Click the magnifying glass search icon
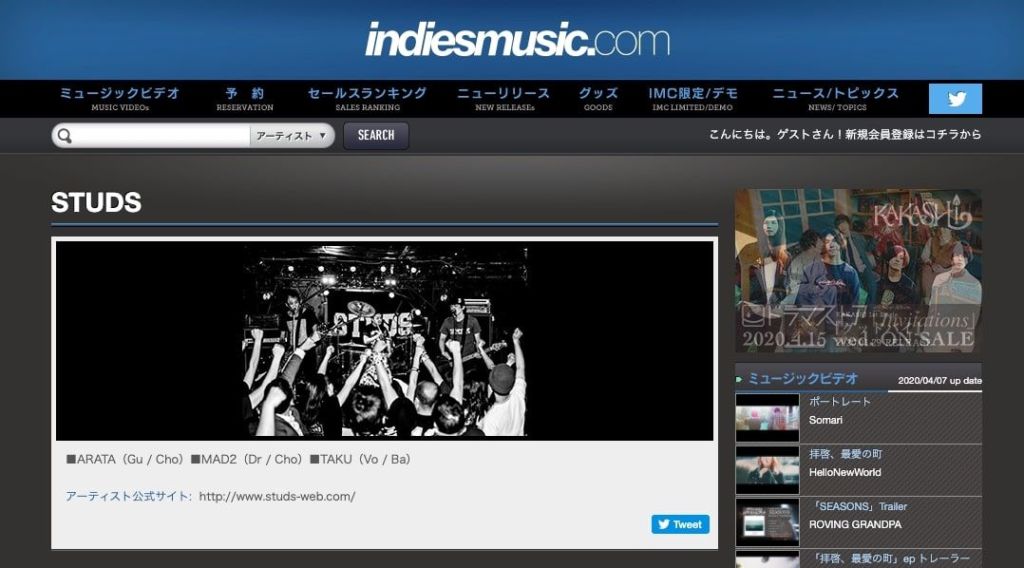1024x568 pixels. [65, 136]
